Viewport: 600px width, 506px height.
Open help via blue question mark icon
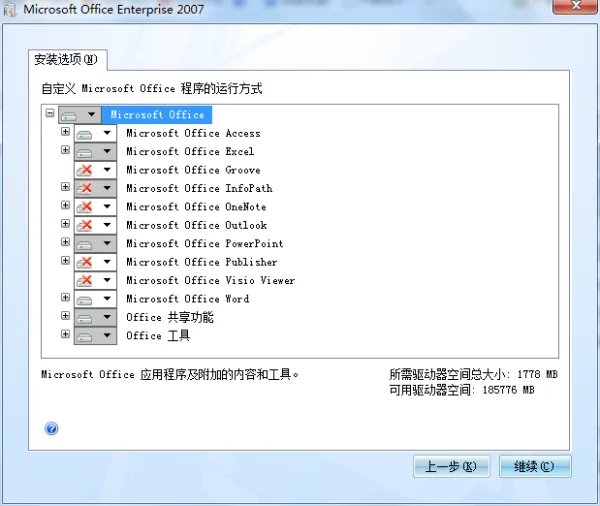51,428
